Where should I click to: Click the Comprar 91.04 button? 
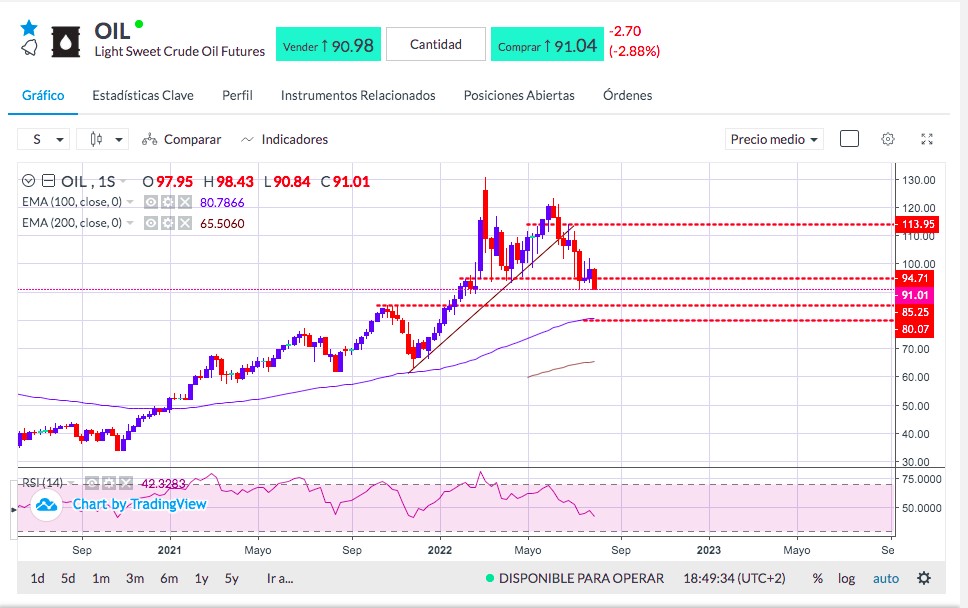pyautogui.click(x=547, y=44)
